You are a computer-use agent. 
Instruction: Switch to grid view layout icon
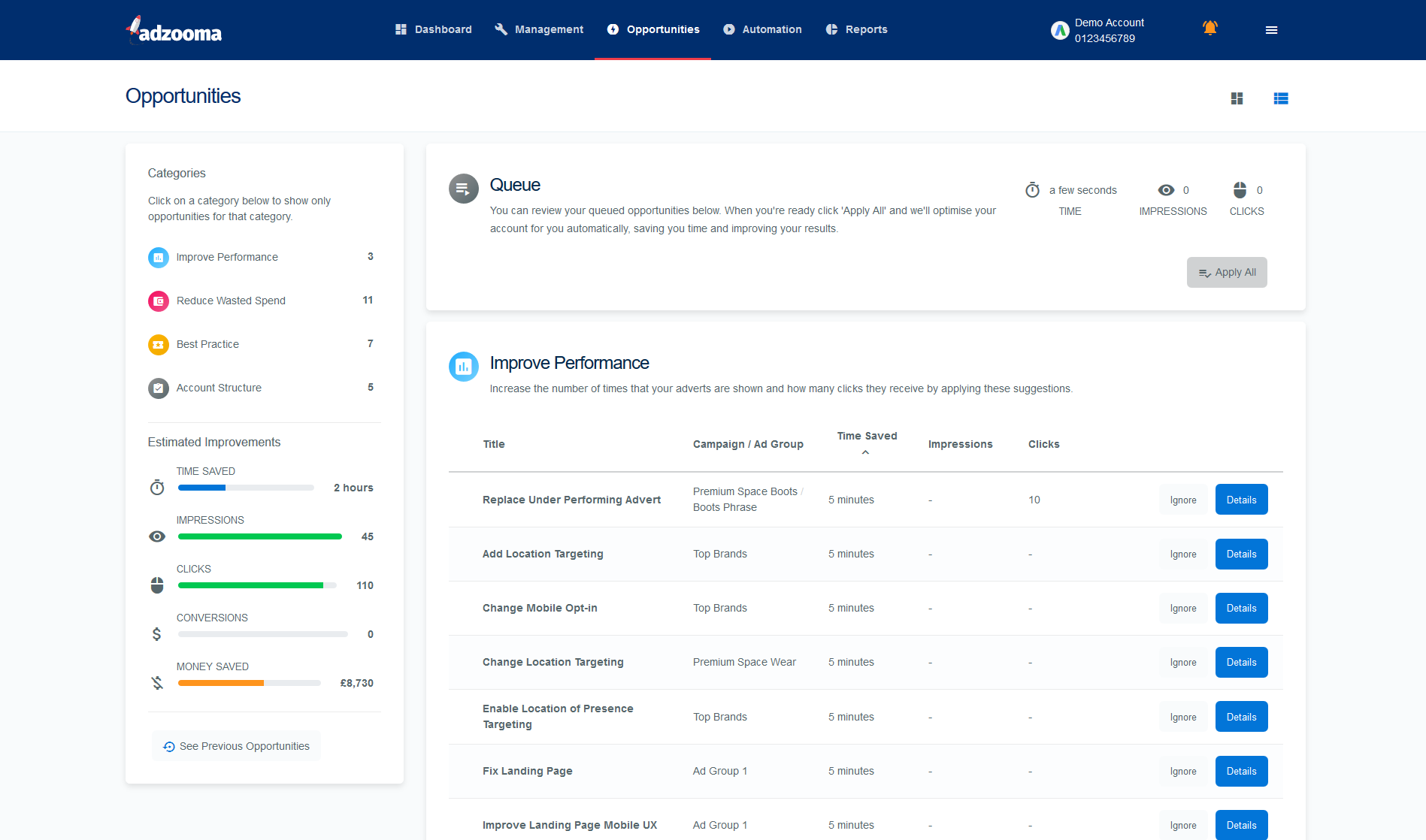[x=1237, y=98]
